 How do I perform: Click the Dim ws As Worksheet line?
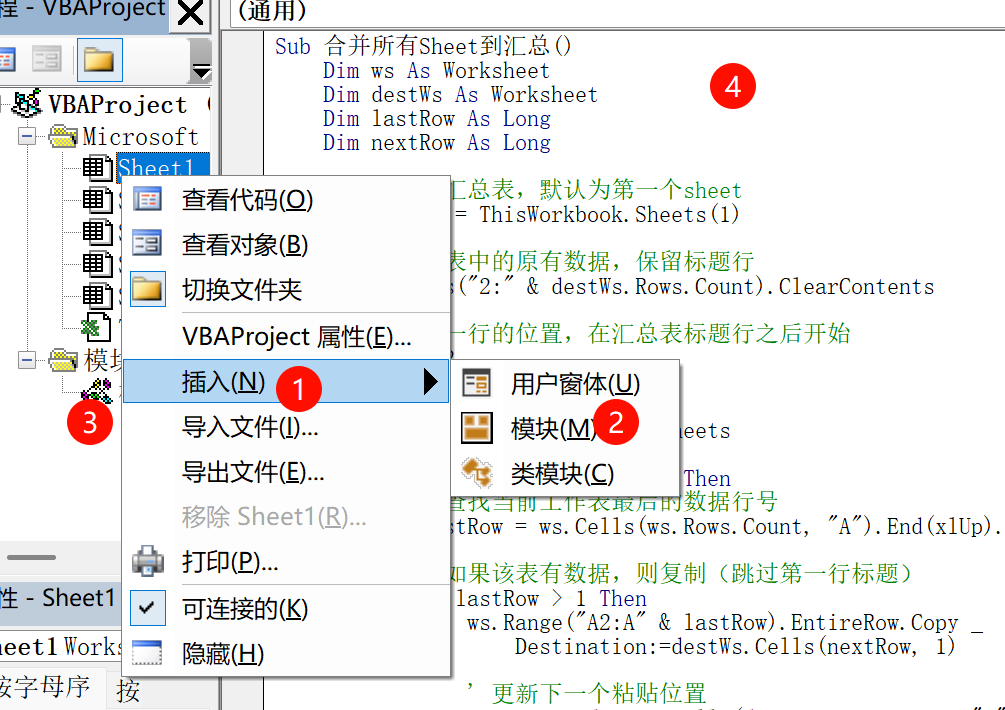click(x=436, y=70)
